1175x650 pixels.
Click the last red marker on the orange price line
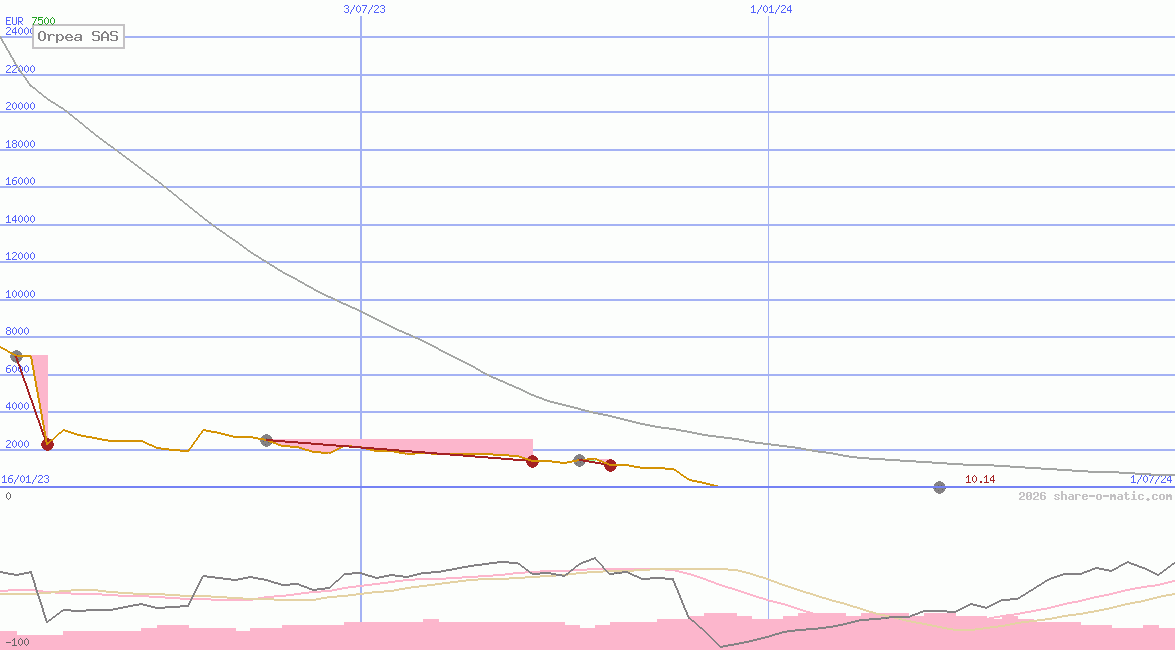[610, 465]
